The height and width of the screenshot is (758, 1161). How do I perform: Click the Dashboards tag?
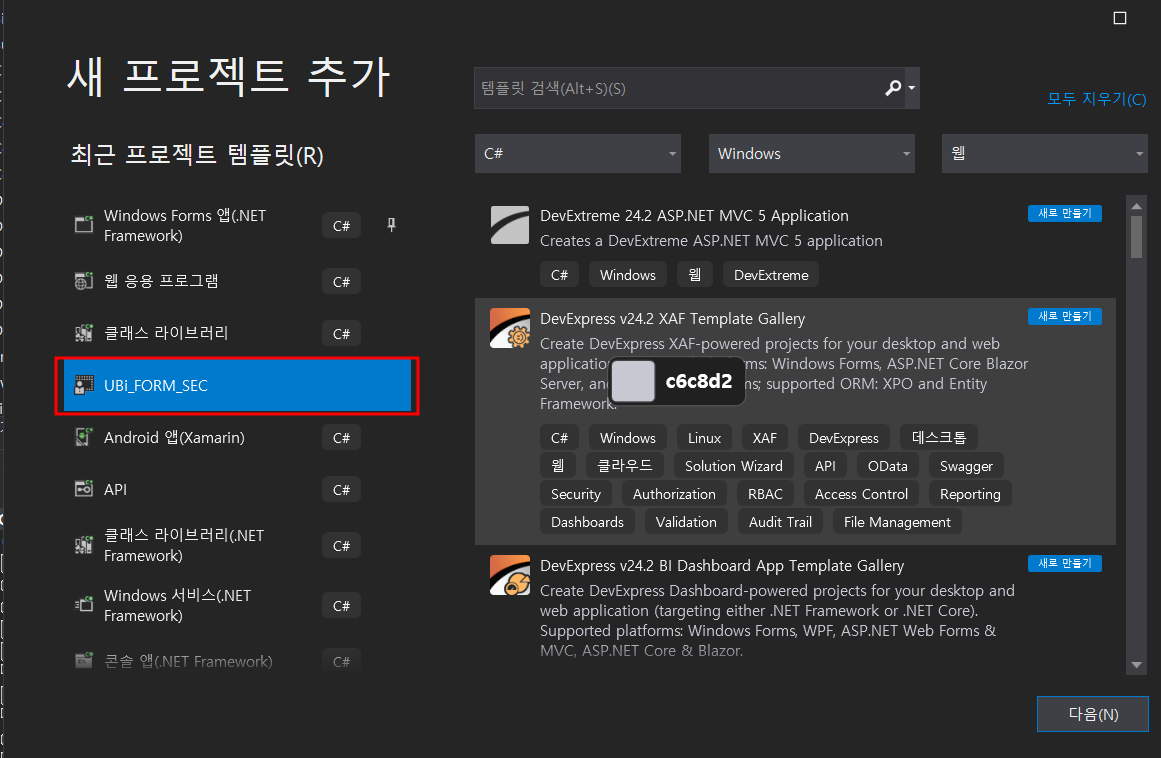point(587,522)
